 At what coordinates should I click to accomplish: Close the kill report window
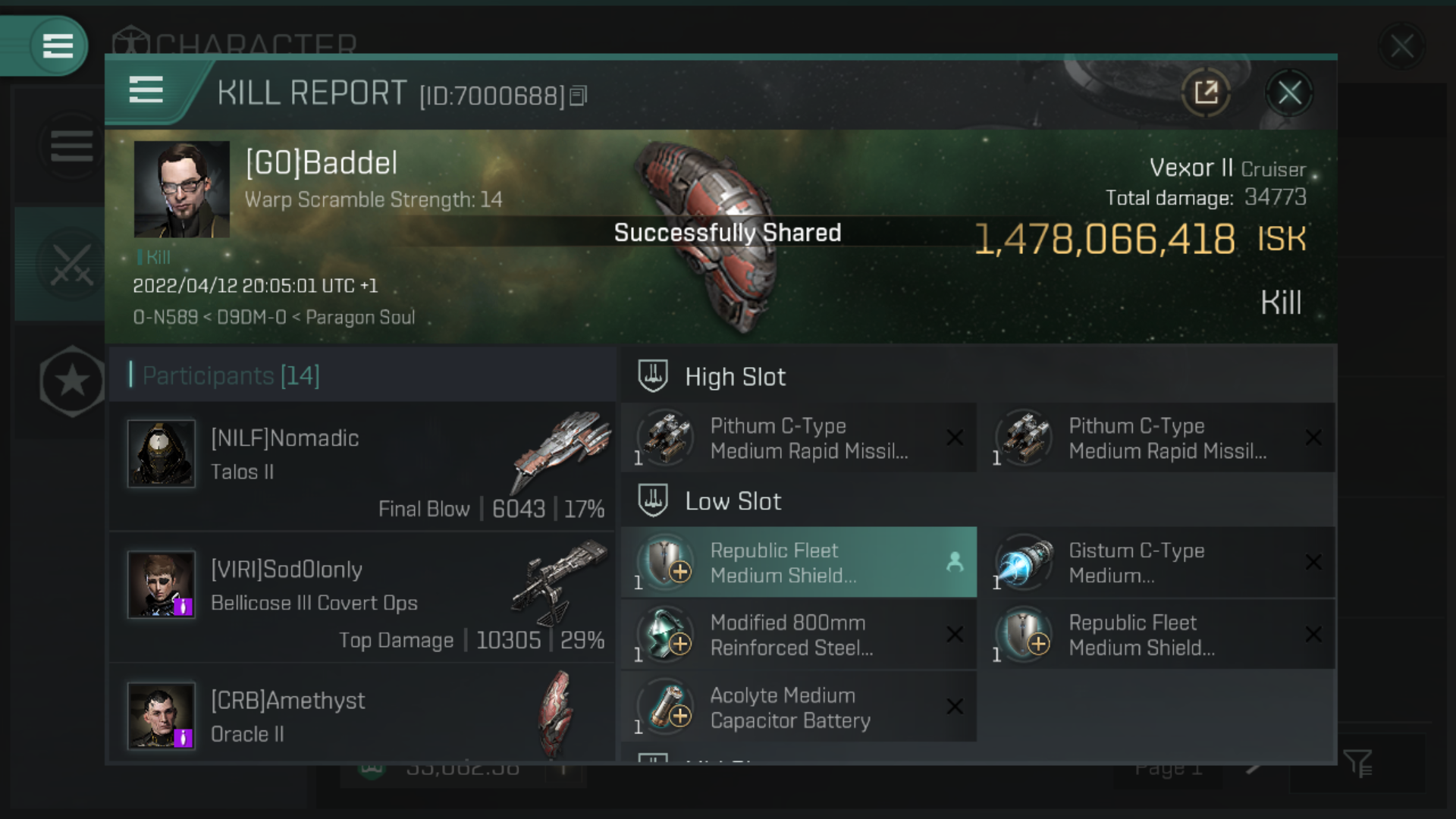tap(1289, 93)
